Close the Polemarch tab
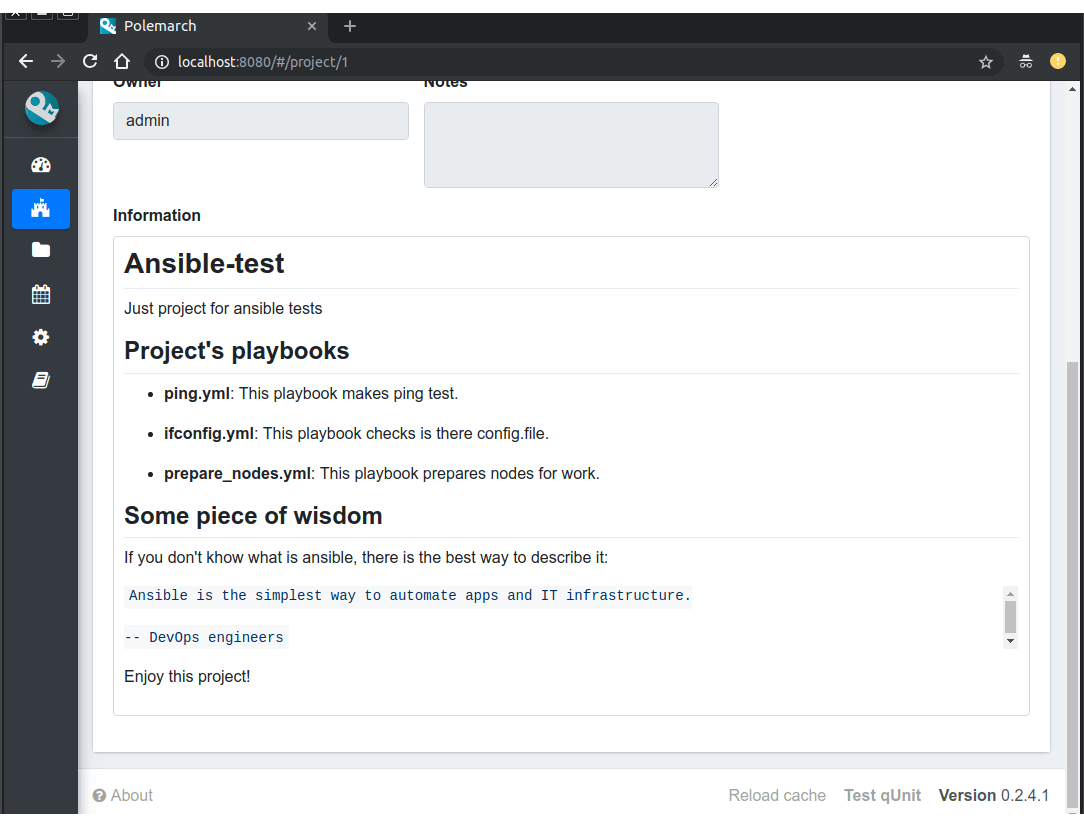 [x=312, y=26]
